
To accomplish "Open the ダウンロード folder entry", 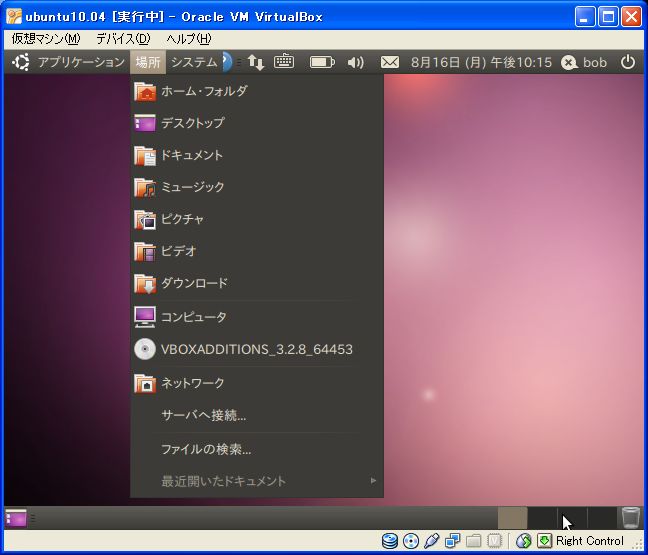I will click(257, 283).
